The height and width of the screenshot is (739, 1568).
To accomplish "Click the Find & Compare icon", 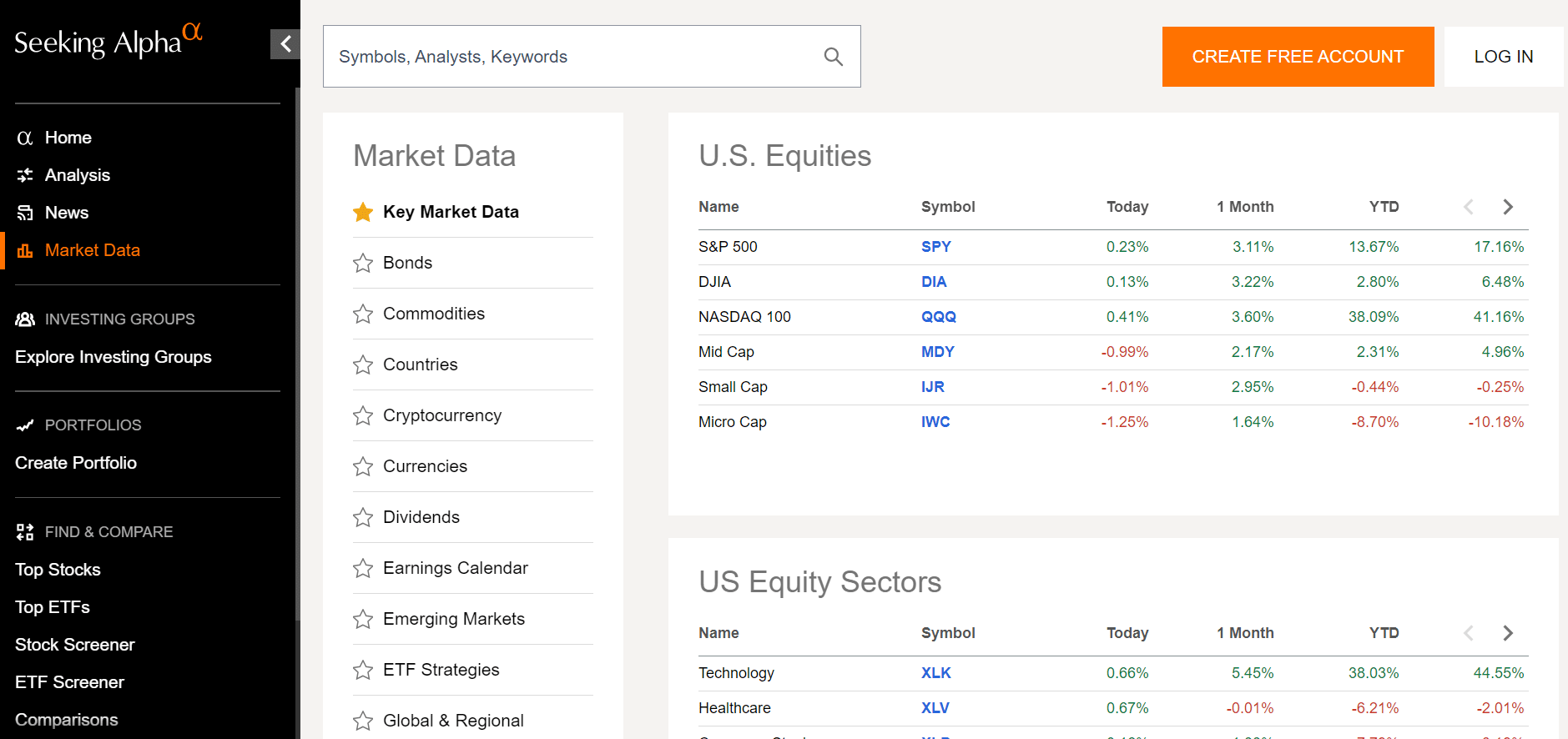I will [25, 532].
